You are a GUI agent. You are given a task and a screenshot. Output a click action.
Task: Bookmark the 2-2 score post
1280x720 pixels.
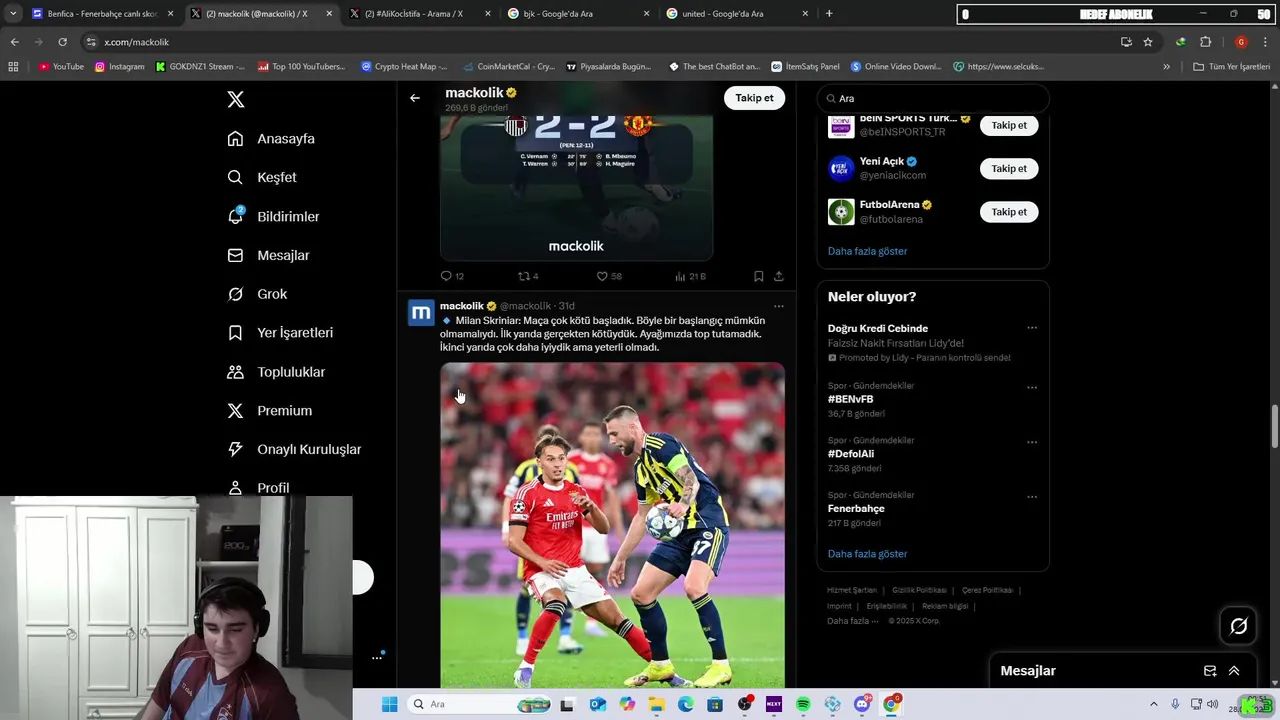pyautogui.click(x=758, y=276)
